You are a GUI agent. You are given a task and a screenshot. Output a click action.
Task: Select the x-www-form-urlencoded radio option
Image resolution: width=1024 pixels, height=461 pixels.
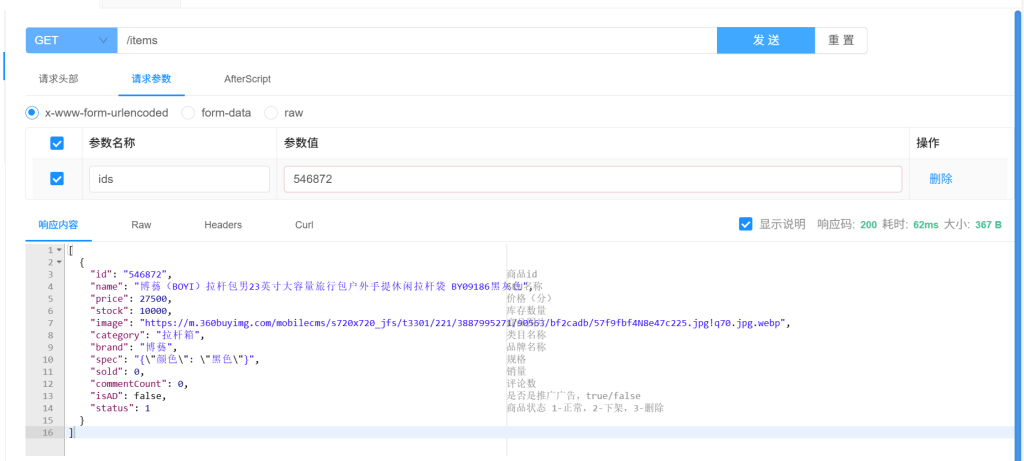(x=32, y=113)
